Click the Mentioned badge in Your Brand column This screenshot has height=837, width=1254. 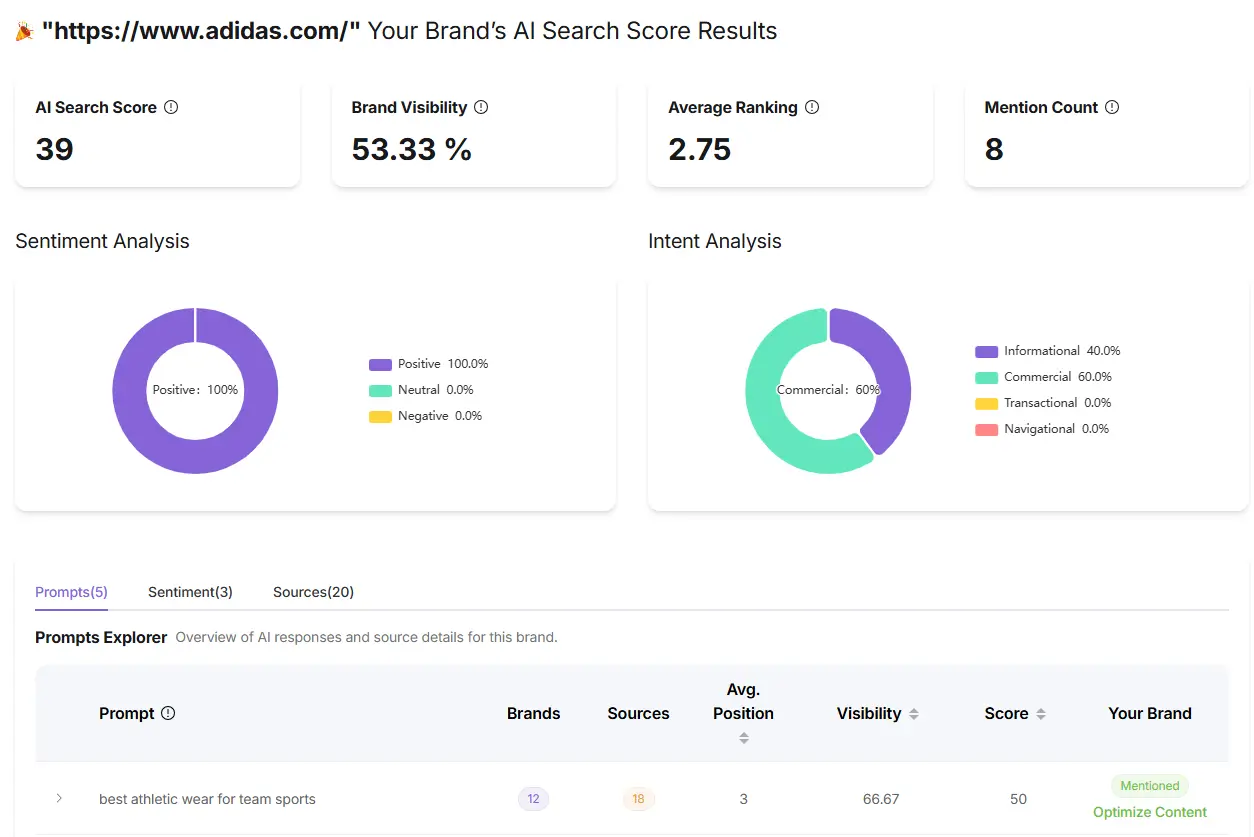point(1150,786)
